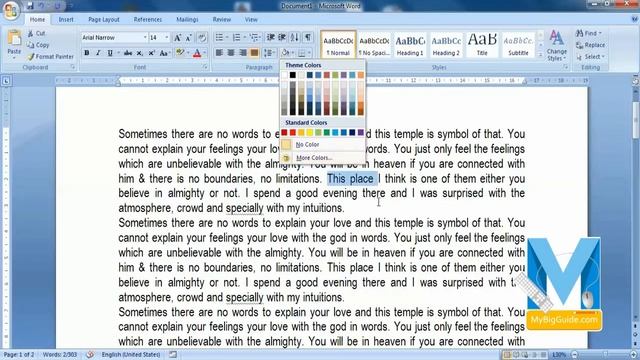
Task: Expand the font color dropdown arrow
Action: pos(204,53)
